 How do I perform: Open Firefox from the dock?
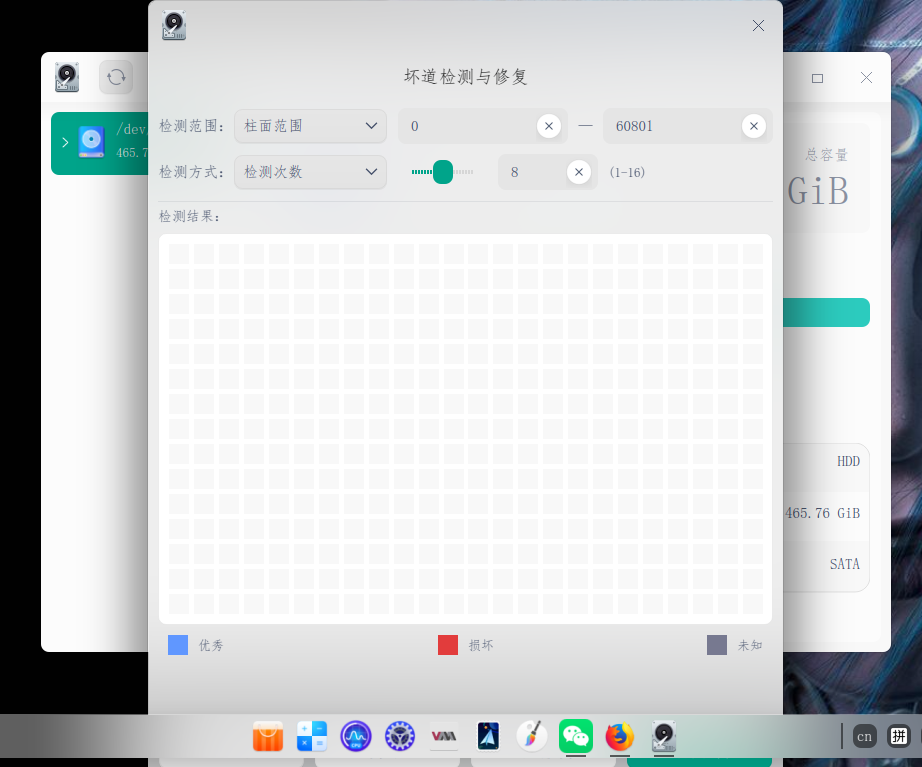619,736
